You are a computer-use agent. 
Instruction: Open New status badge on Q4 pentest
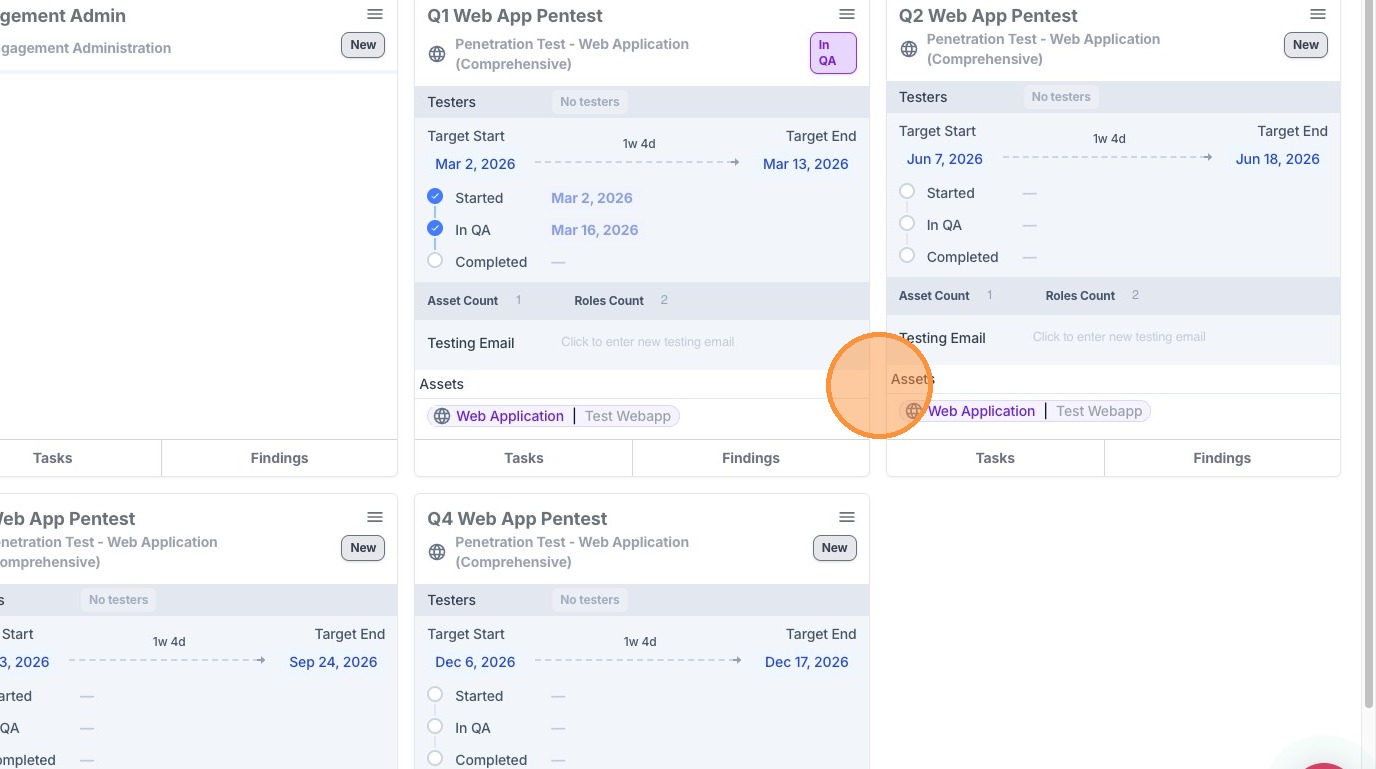pos(834,548)
